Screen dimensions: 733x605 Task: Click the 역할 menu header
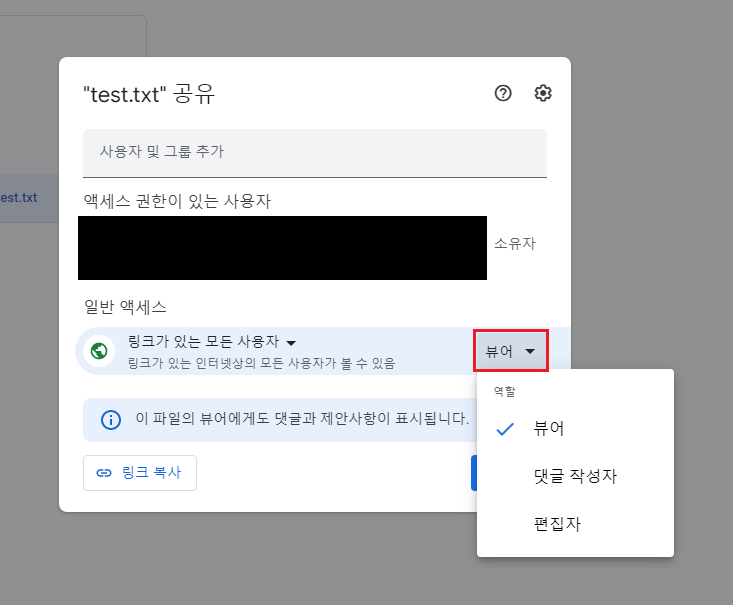point(505,391)
